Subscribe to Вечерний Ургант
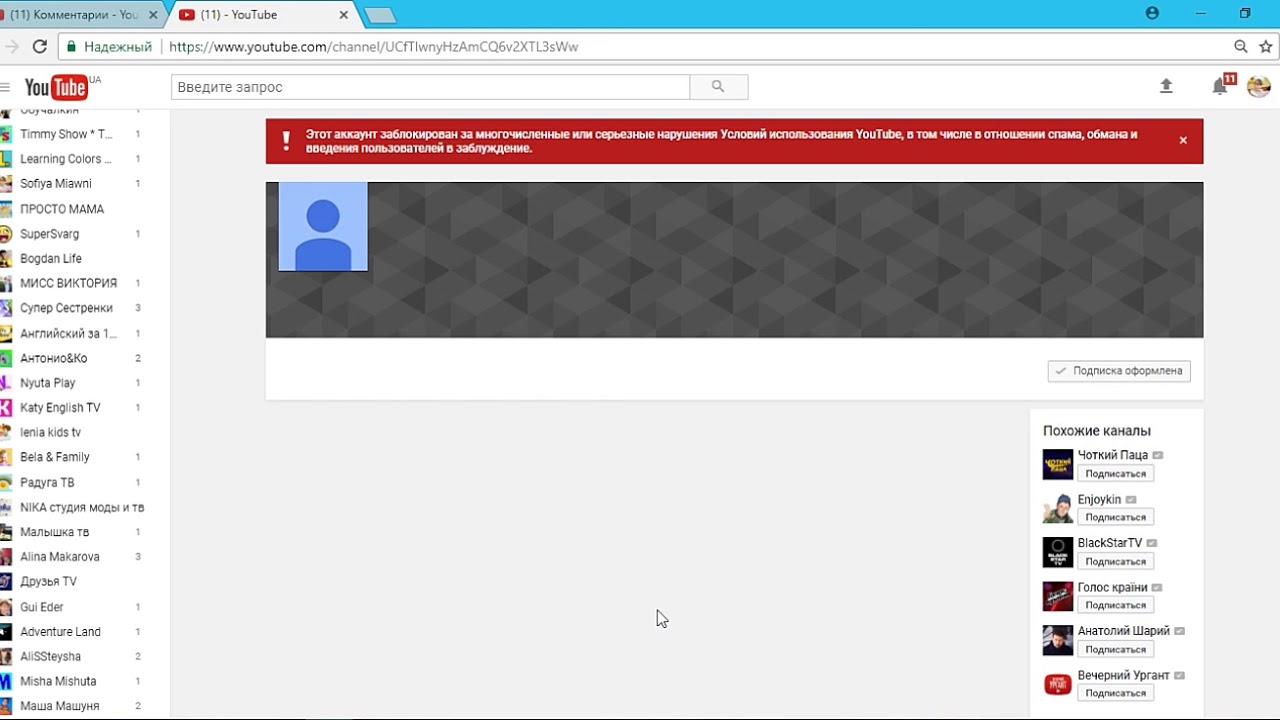1280x720 pixels. pos(1116,694)
